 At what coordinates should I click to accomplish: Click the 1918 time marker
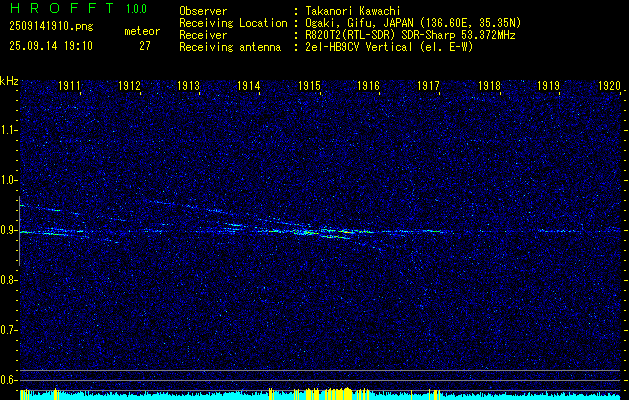tap(490, 85)
